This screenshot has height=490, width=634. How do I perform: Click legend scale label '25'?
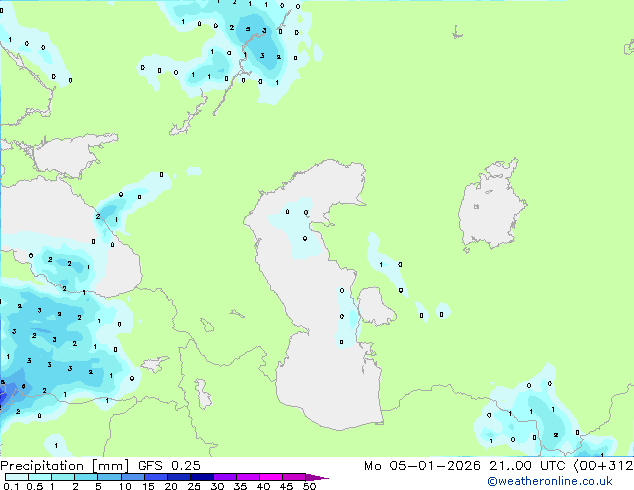click(x=194, y=486)
